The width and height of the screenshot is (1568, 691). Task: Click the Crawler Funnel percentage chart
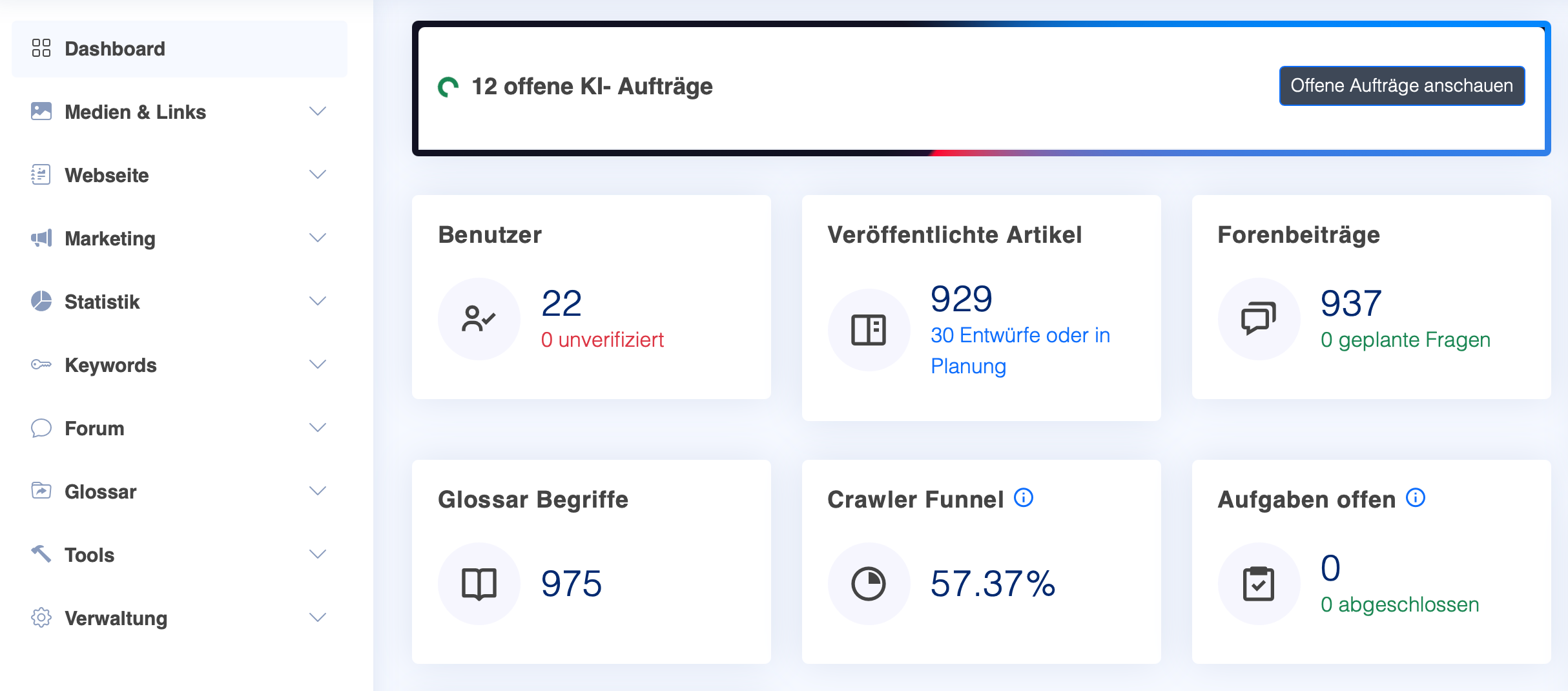[x=869, y=583]
